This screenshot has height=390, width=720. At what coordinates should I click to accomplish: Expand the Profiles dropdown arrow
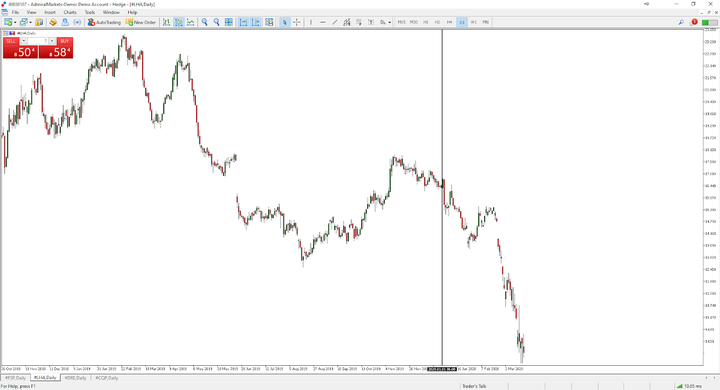pyautogui.click(x=30, y=22)
